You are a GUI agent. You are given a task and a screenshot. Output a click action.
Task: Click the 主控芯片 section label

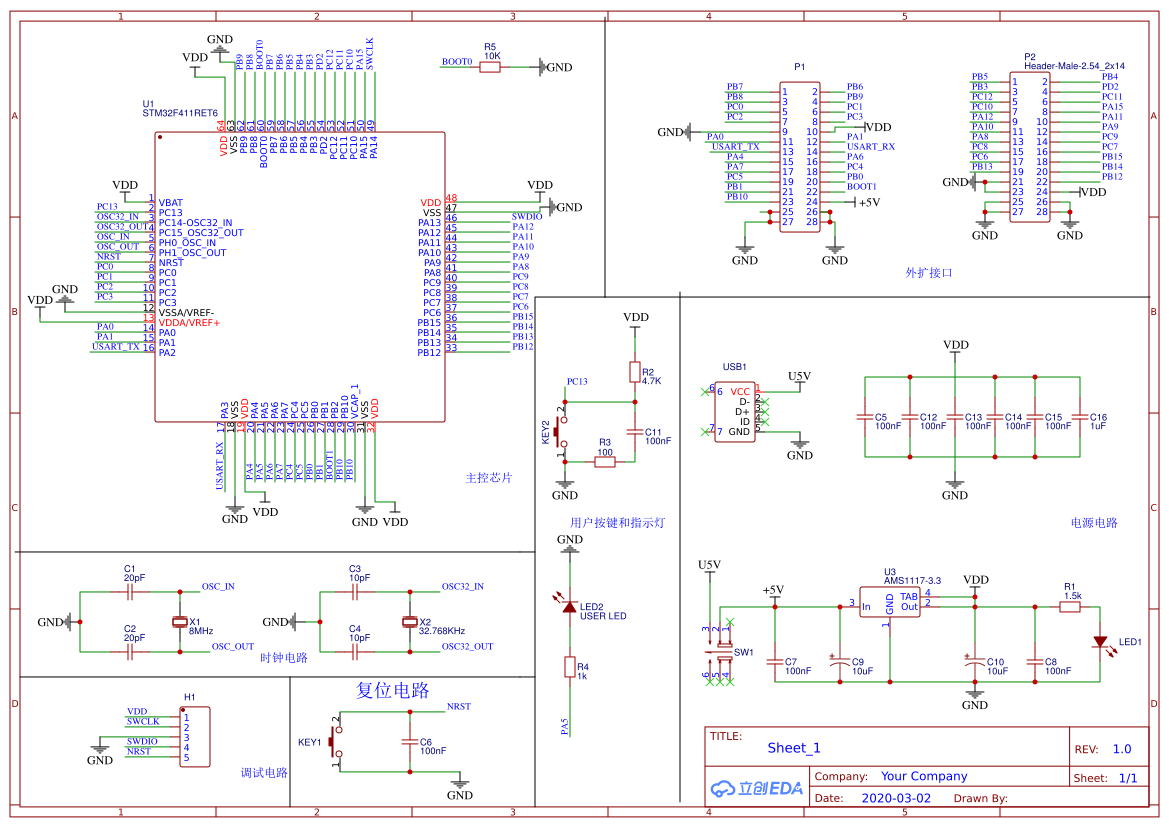pyautogui.click(x=489, y=477)
